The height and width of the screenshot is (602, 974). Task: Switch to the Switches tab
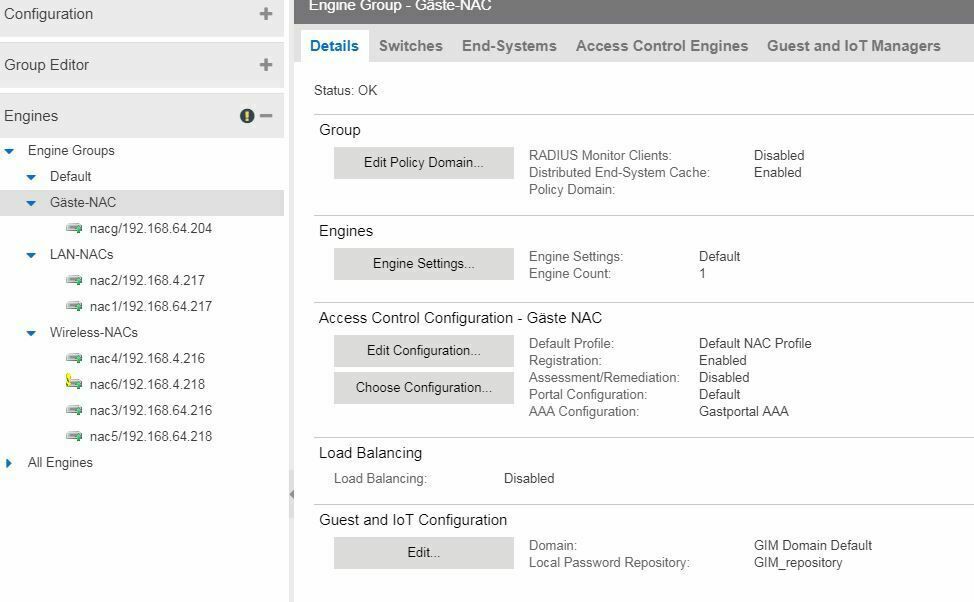410,46
